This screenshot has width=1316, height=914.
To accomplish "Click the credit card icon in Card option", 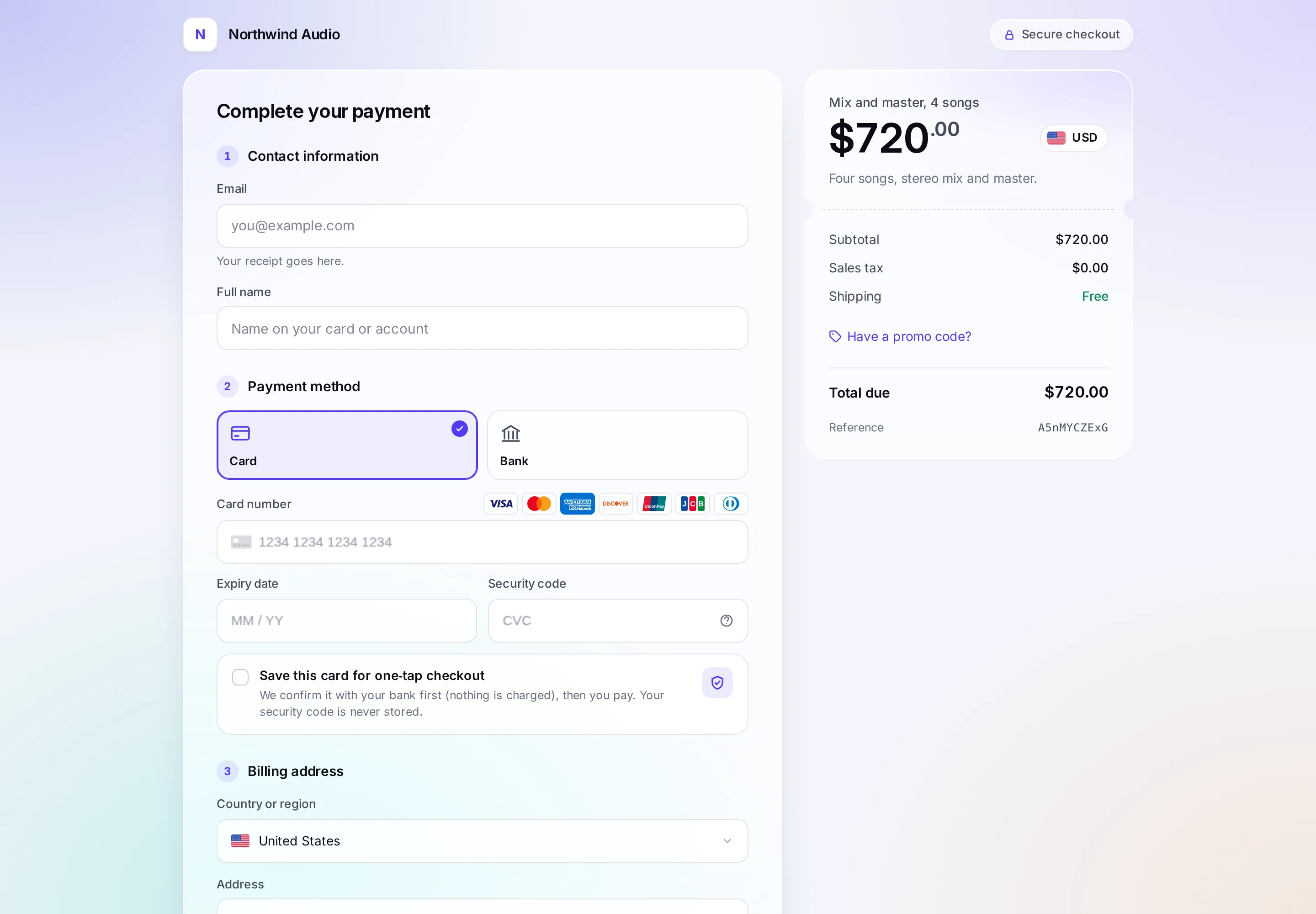I will click(240, 434).
